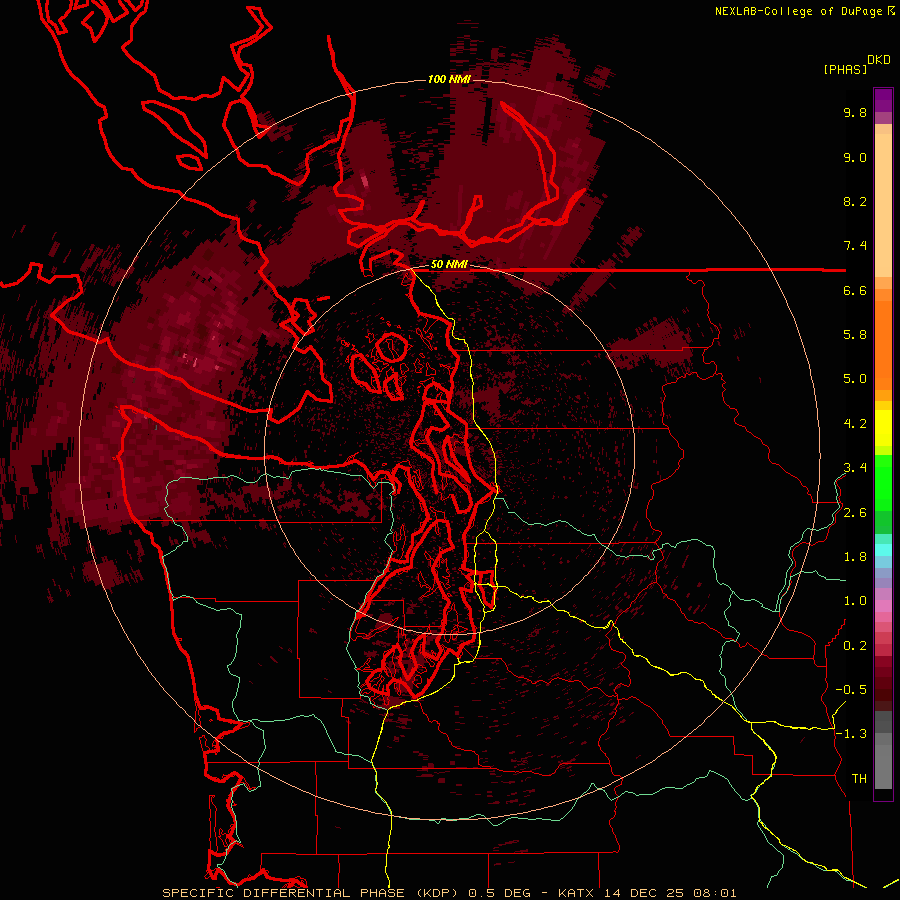Click the 7.4 value on color scale

tap(855, 246)
